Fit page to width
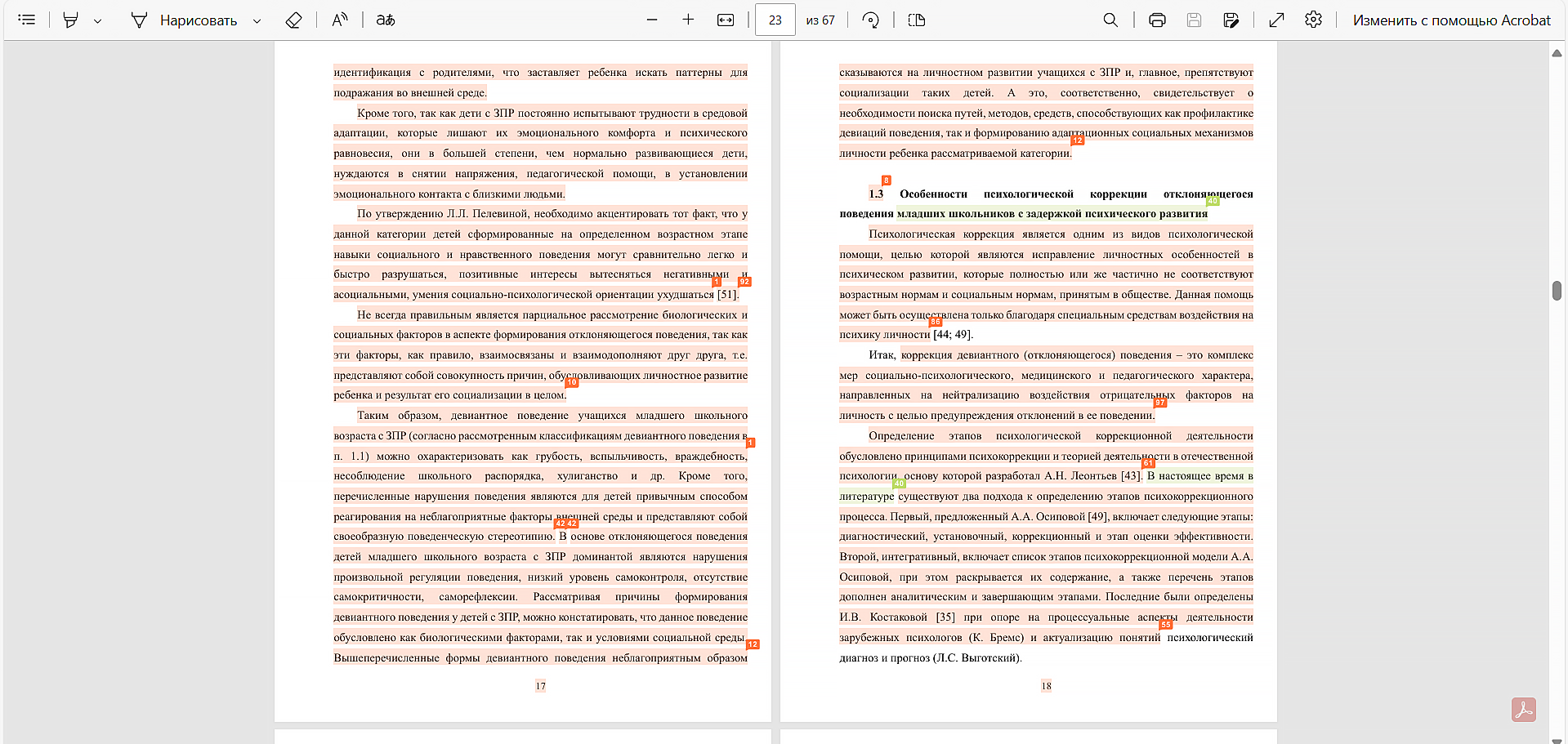The width and height of the screenshot is (1568, 744). (x=726, y=20)
